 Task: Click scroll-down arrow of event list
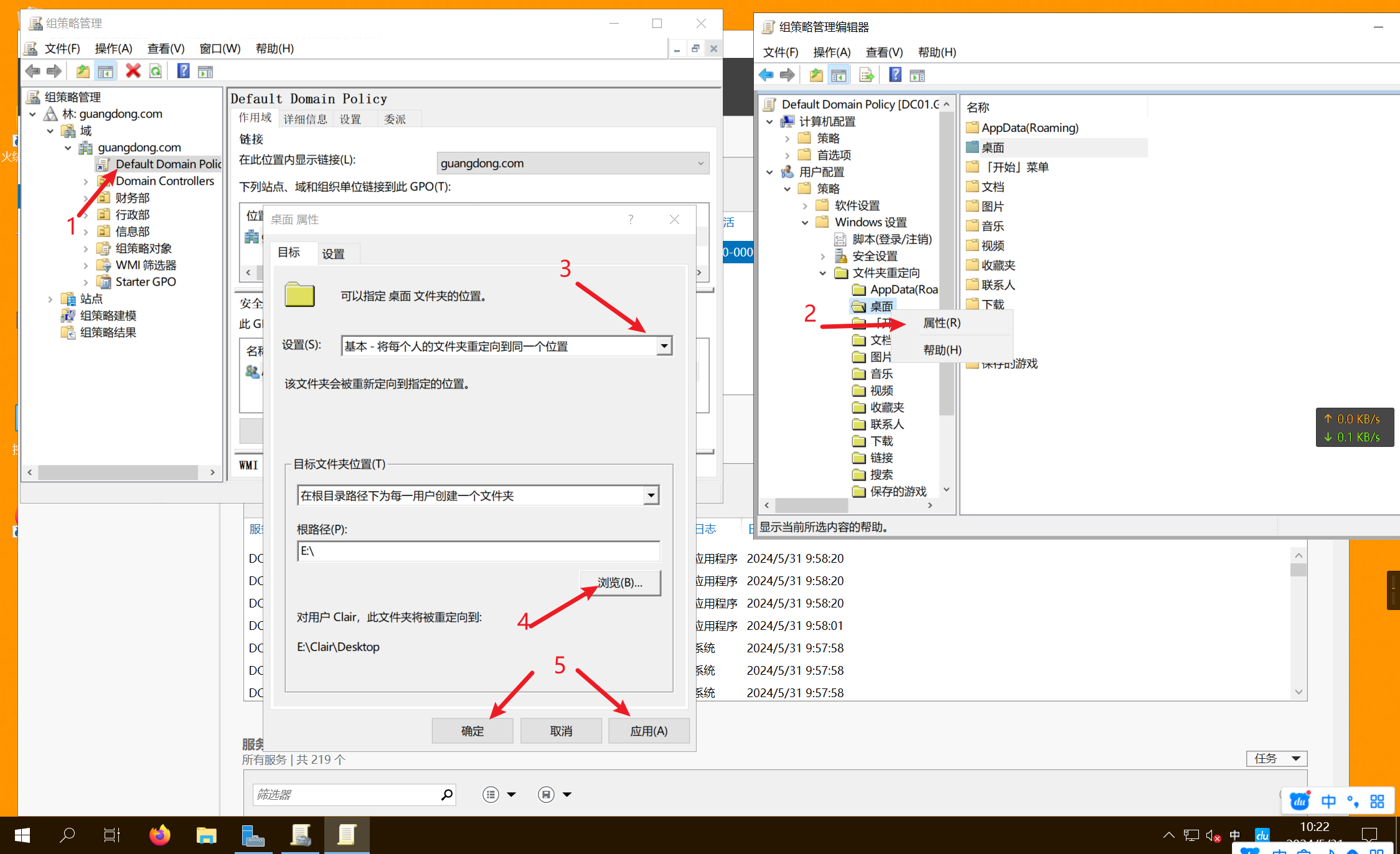1299,692
